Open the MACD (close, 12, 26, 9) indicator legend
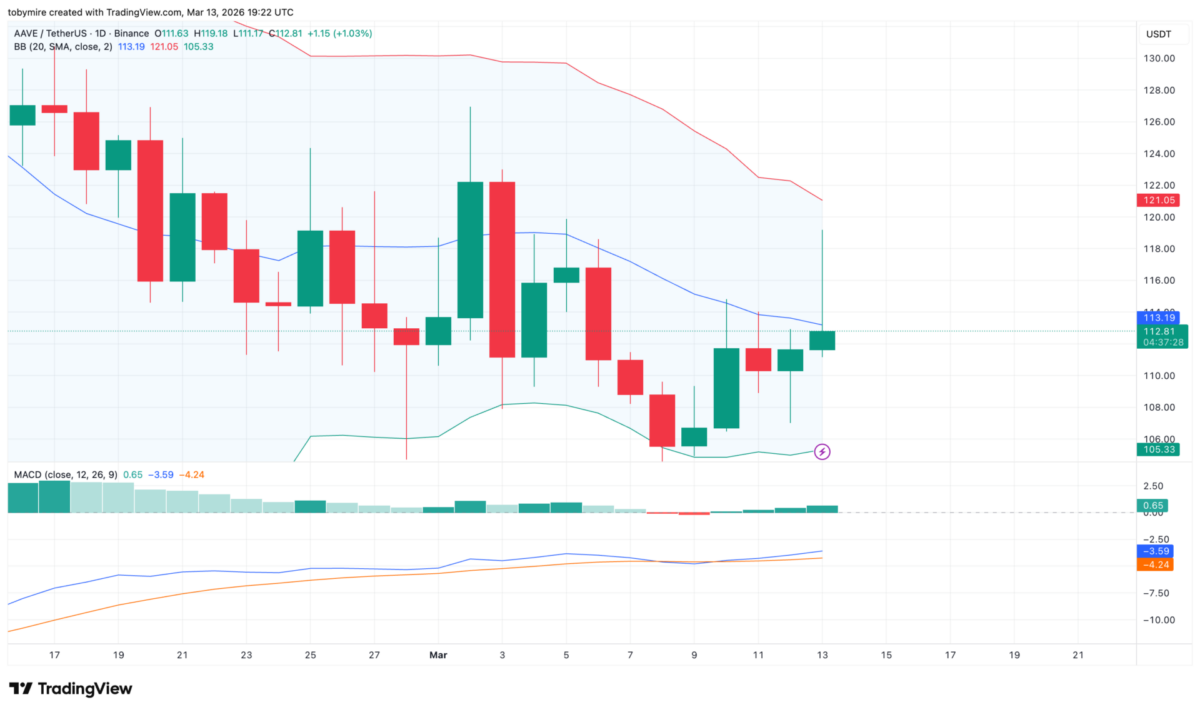 coord(65,474)
